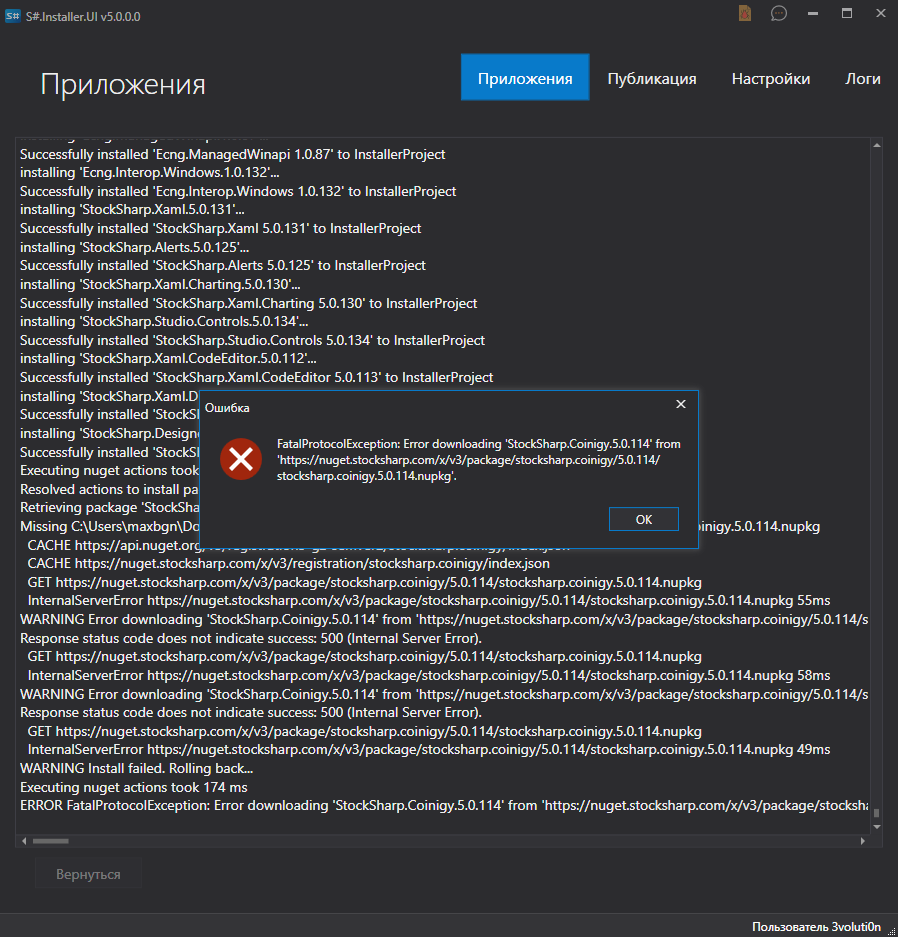
Task: Open the Логи tab
Action: click(x=863, y=79)
